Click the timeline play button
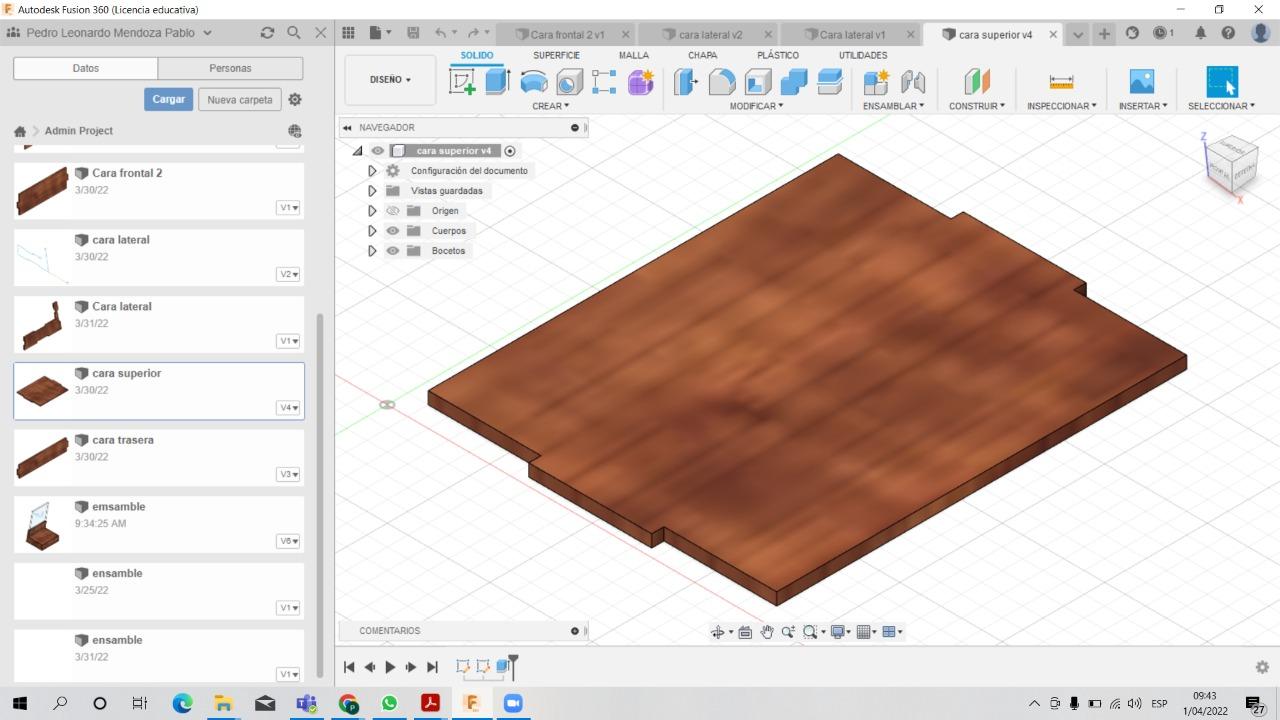 (x=390, y=667)
